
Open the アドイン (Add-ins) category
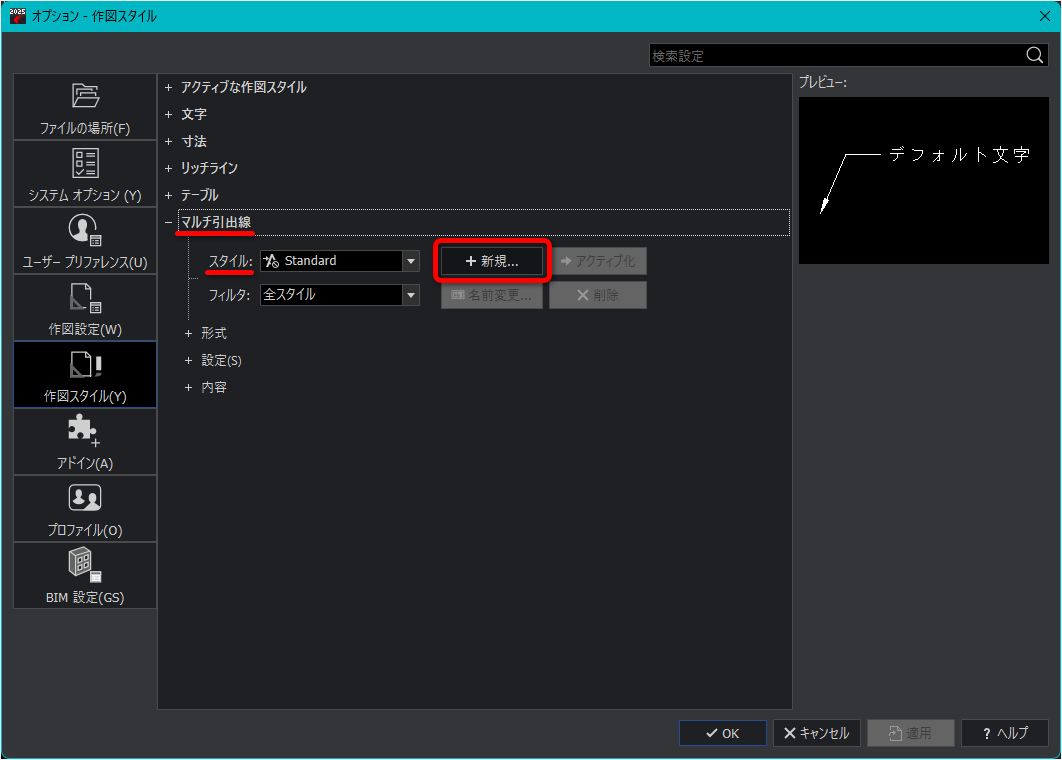click(x=85, y=442)
